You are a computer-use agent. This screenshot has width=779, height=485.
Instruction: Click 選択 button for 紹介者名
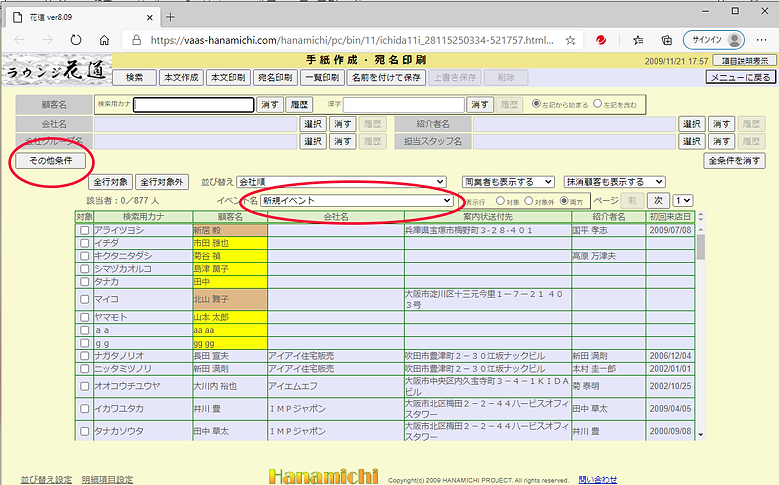[x=692, y=124]
